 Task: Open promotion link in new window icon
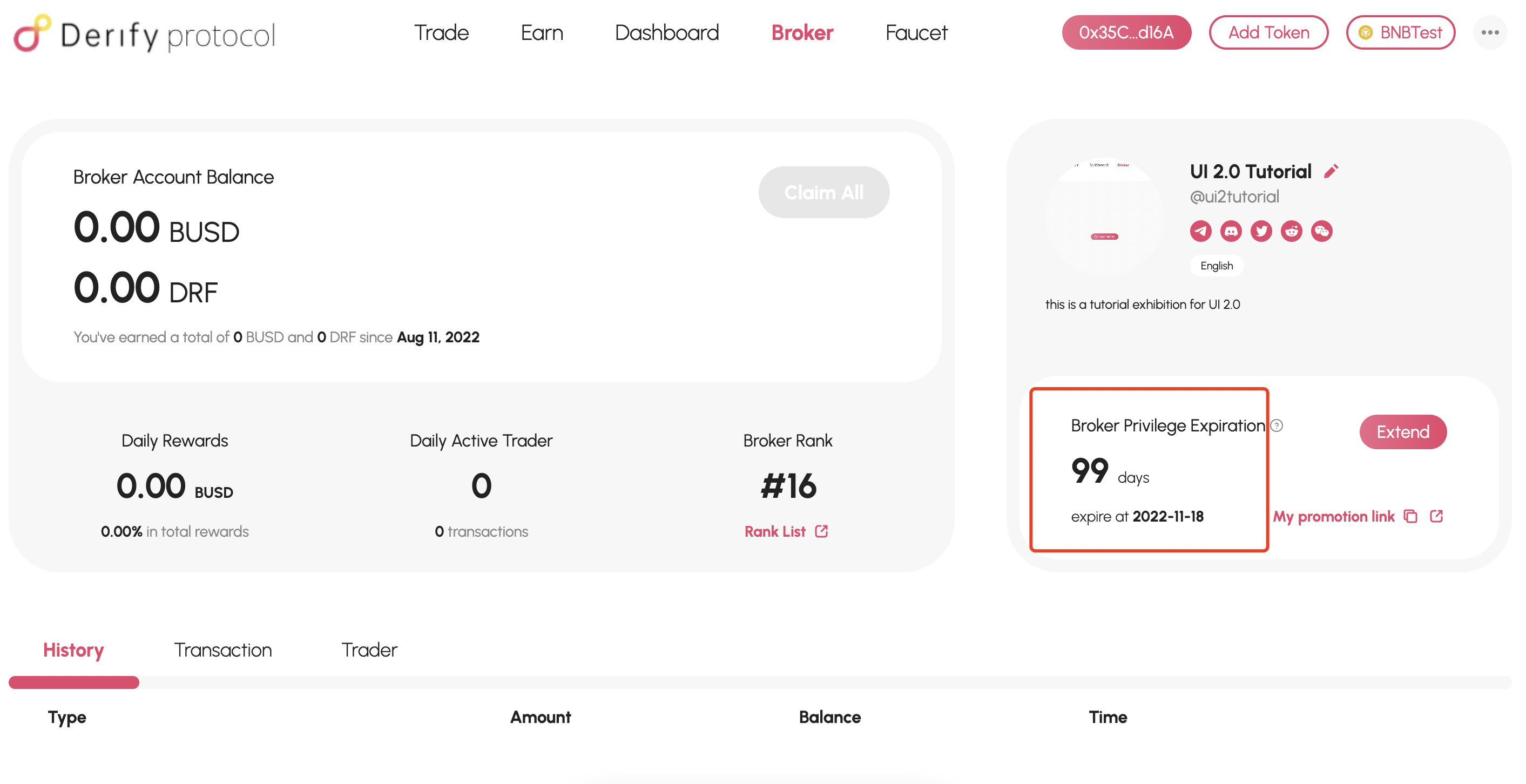[x=1435, y=516]
